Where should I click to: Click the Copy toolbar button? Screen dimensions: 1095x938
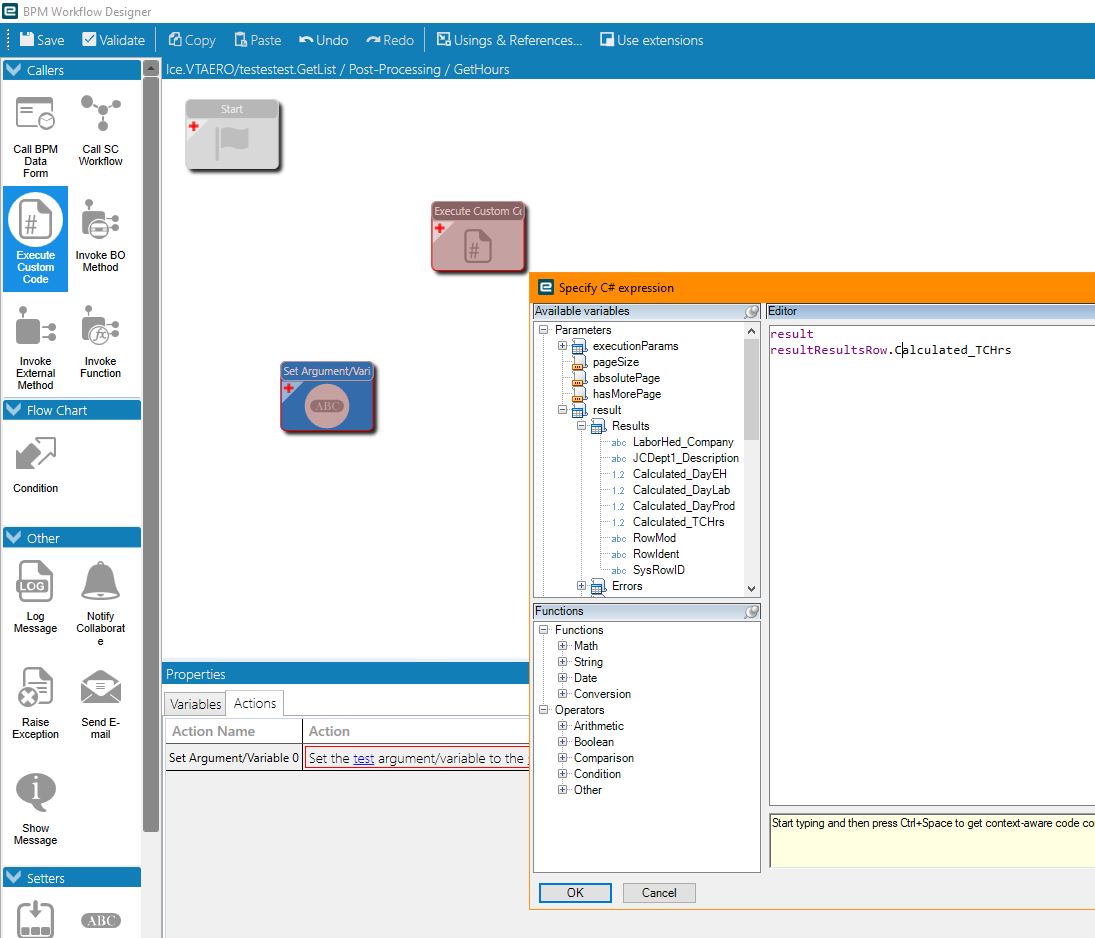click(192, 40)
